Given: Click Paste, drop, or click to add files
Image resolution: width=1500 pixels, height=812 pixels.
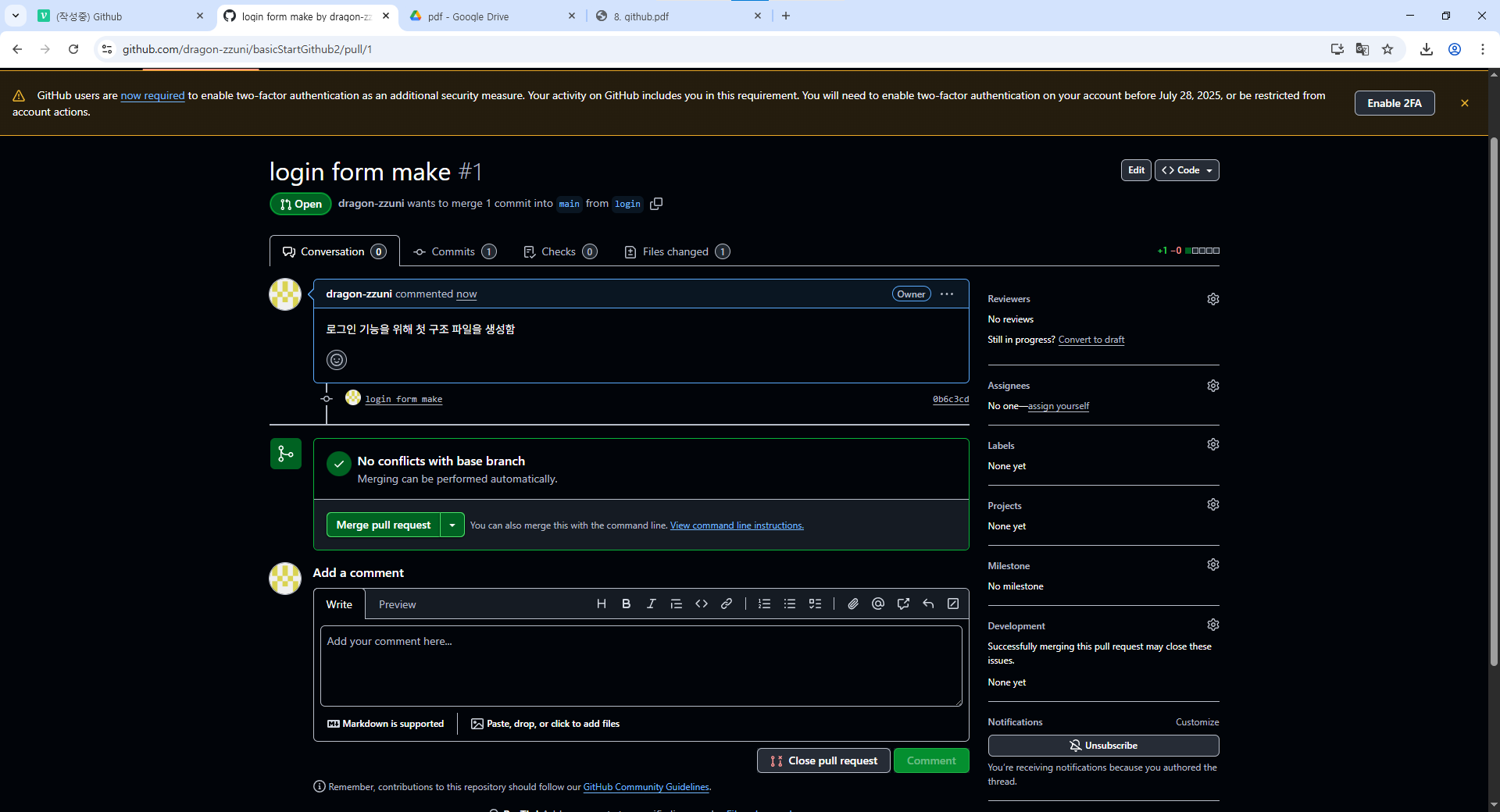Looking at the screenshot, I should point(545,724).
